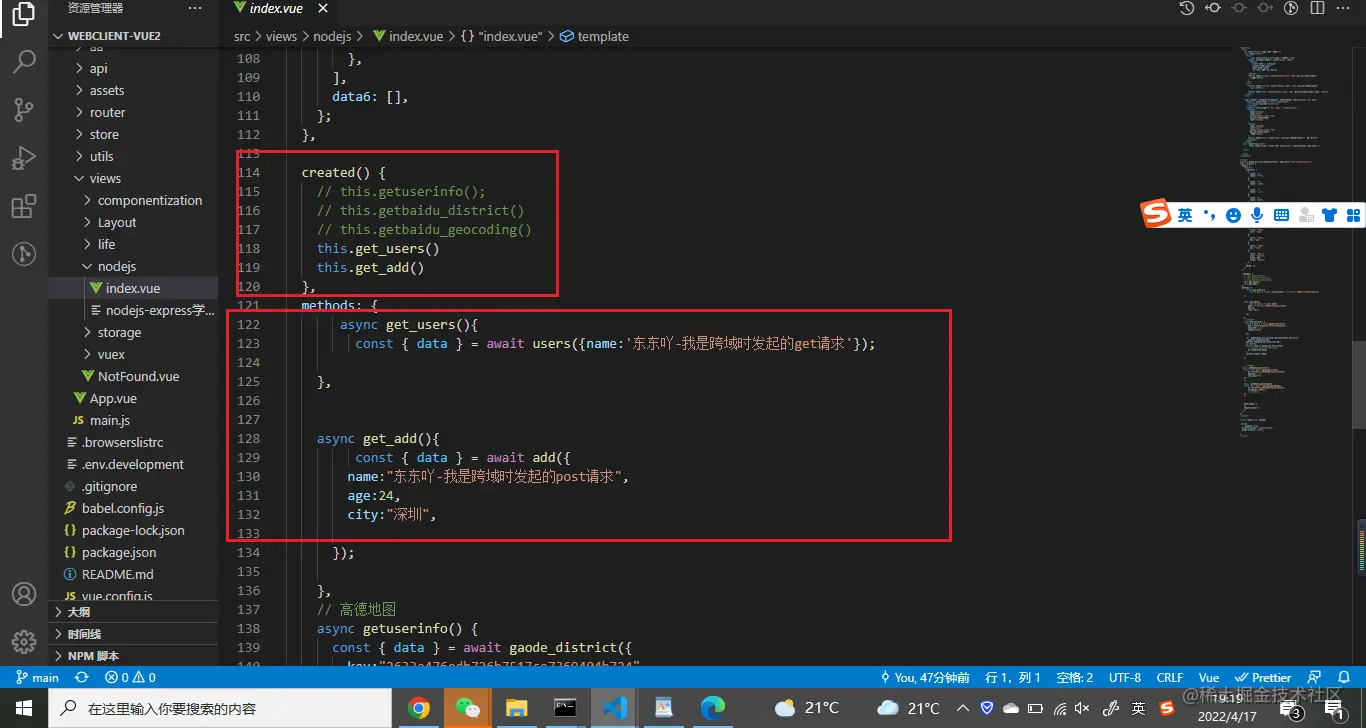Open WeChat from the taskbar

[x=468, y=708]
